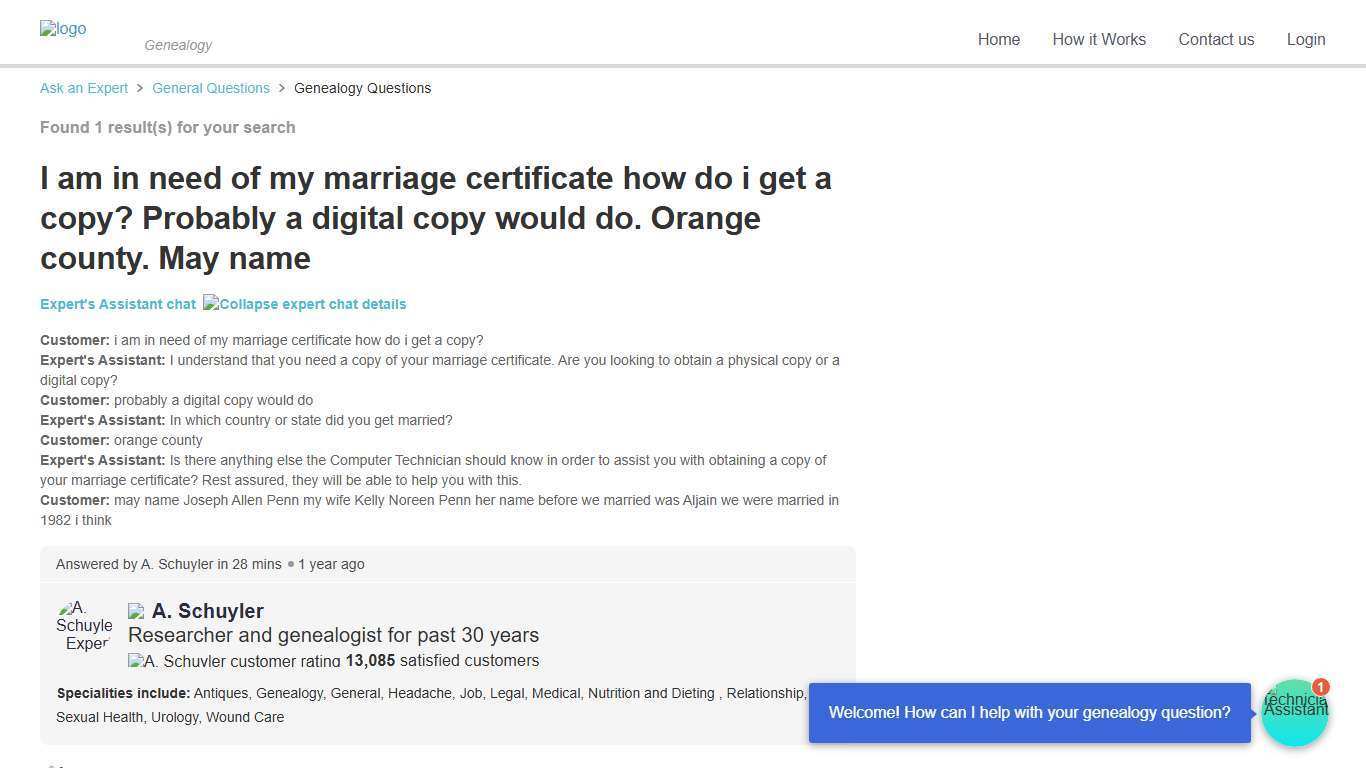The width and height of the screenshot is (1366, 768).
Task: Click A. Schuyler's expert avatar image
Action: pyautogui.click(x=86, y=625)
